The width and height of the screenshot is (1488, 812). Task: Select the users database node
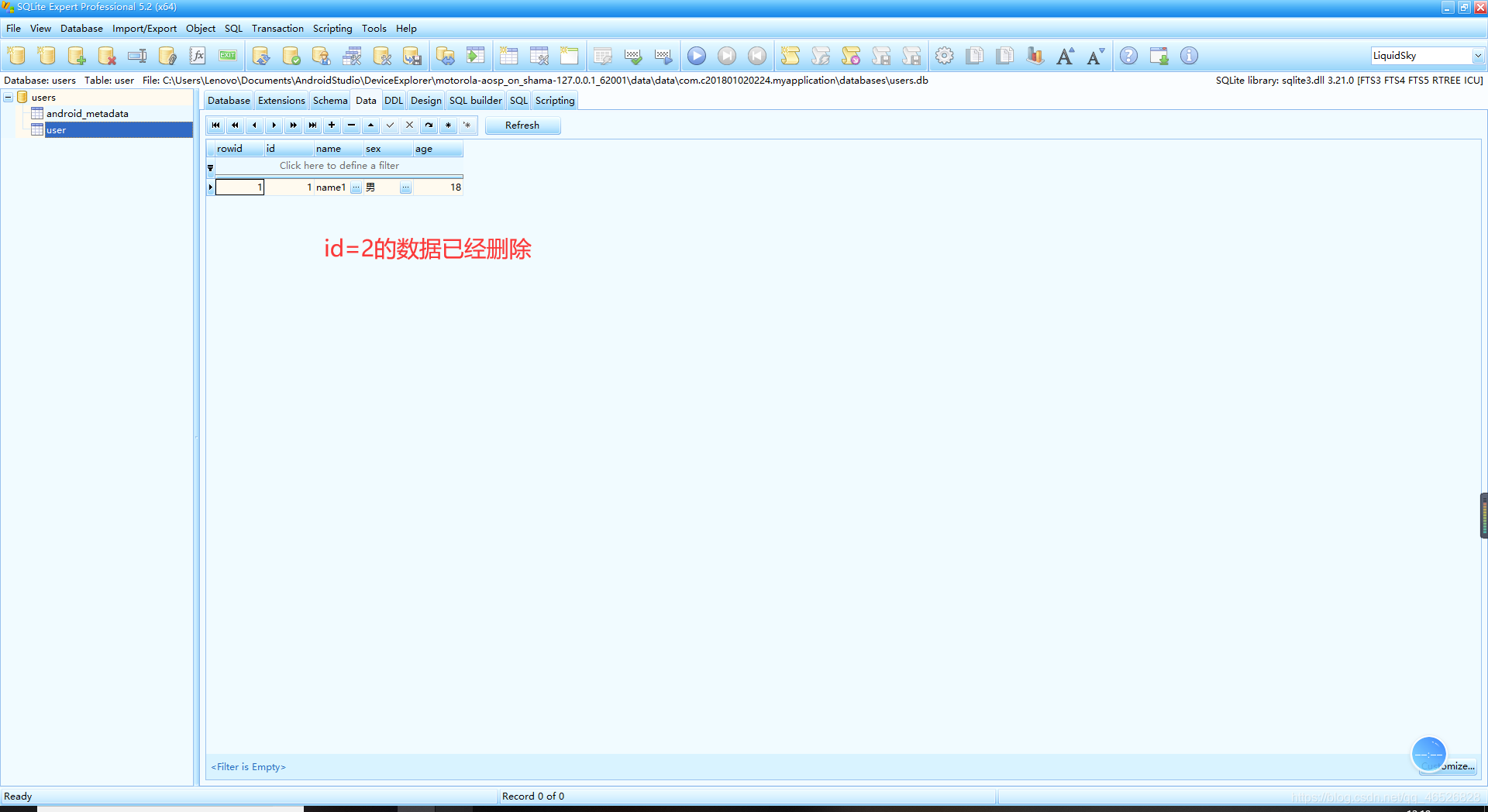click(43, 98)
